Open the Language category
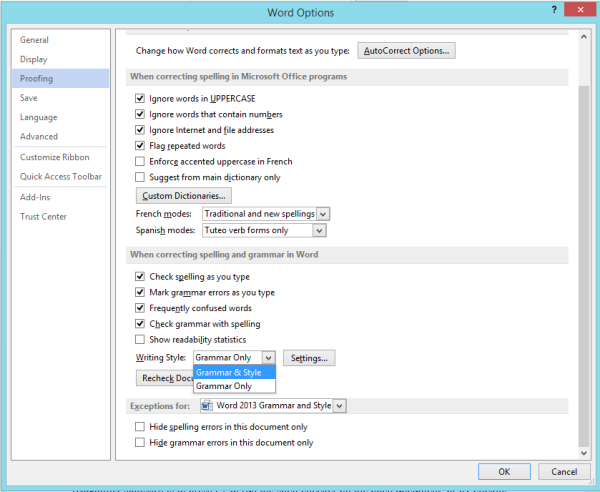Screen dimensions: 600x492 [60, 117]
